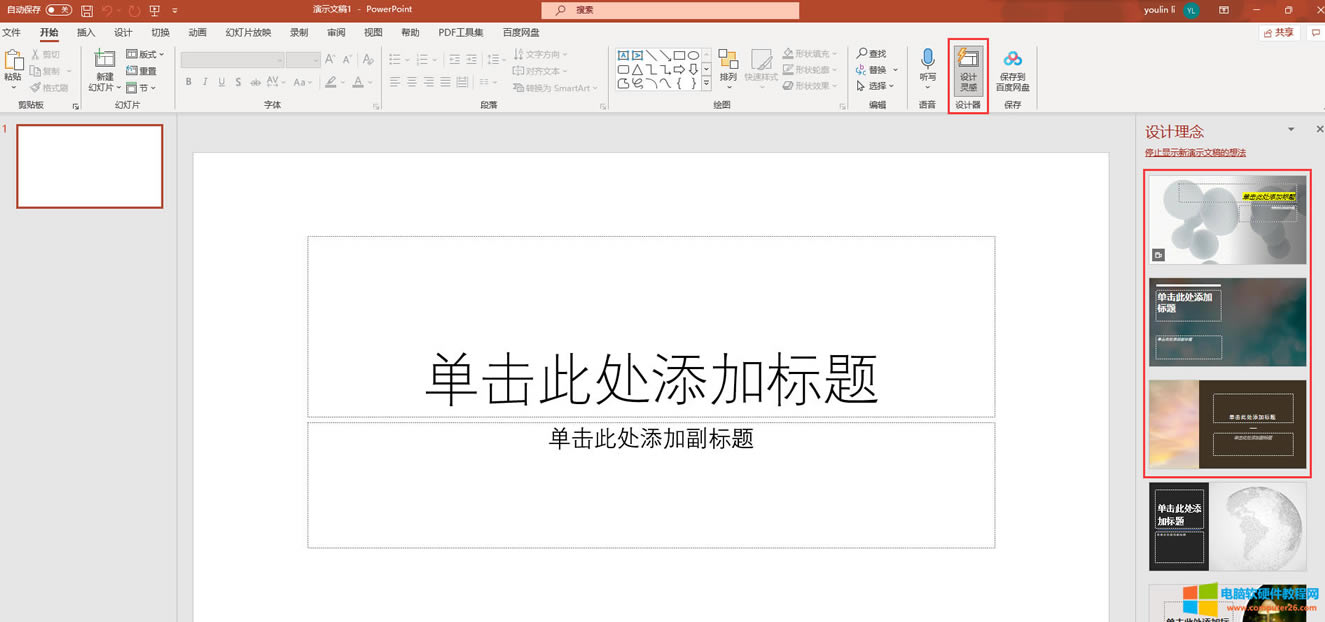
Task: Switch to the Insert (插入) ribbon tab
Action: (85, 31)
